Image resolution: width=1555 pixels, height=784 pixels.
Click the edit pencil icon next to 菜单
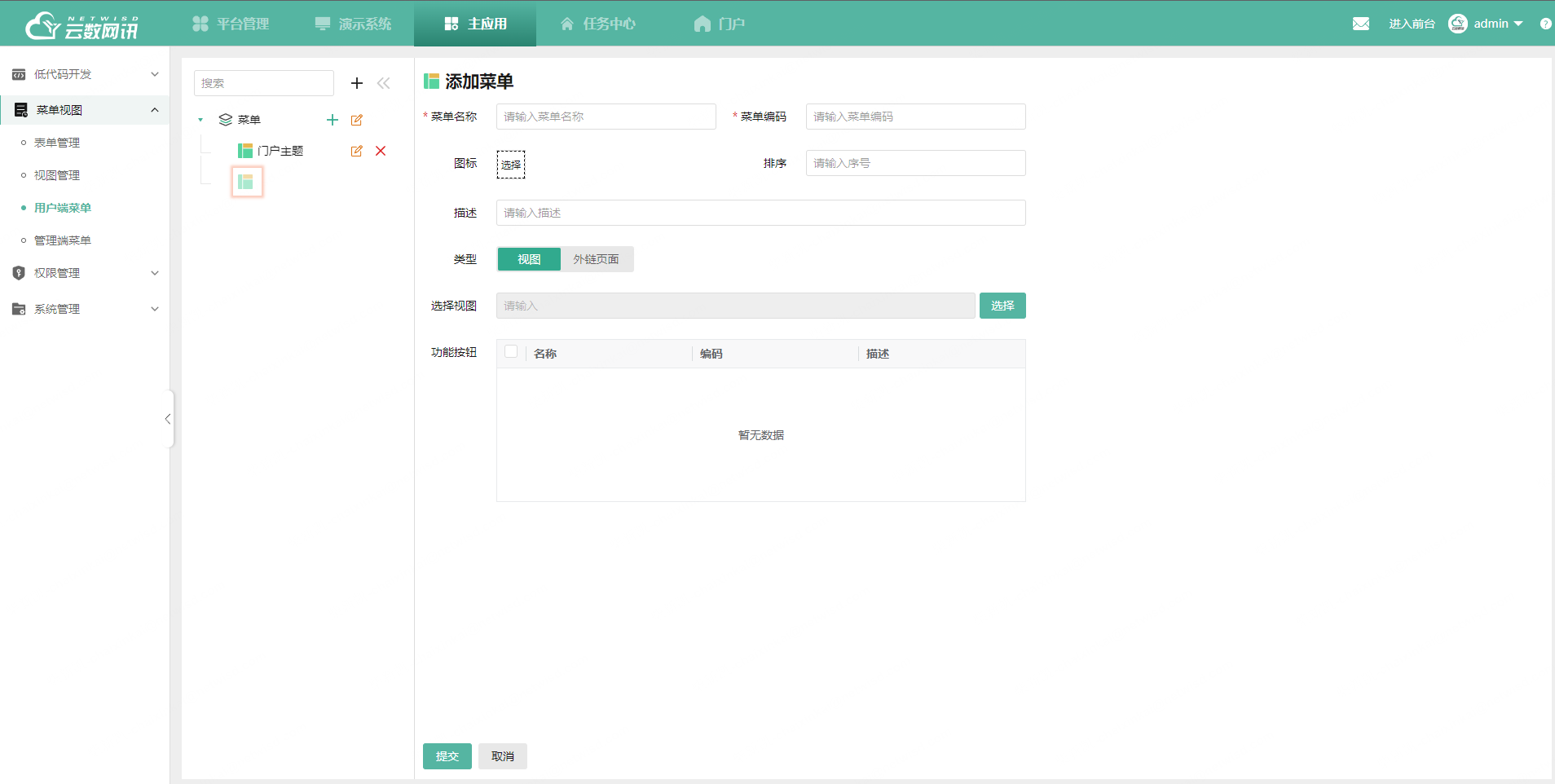point(357,120)
